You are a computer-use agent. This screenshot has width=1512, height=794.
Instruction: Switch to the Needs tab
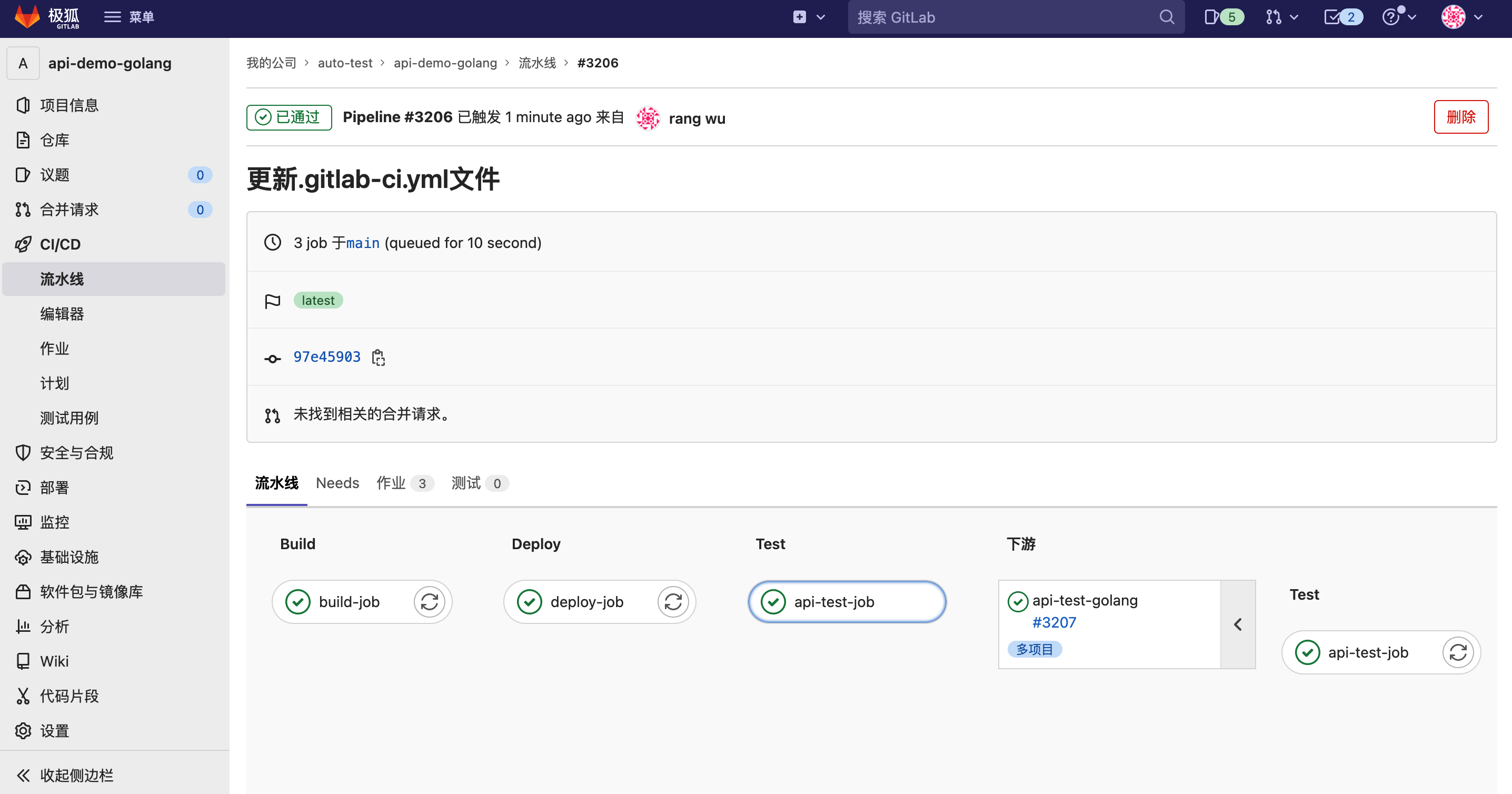[x=337, y=483]
